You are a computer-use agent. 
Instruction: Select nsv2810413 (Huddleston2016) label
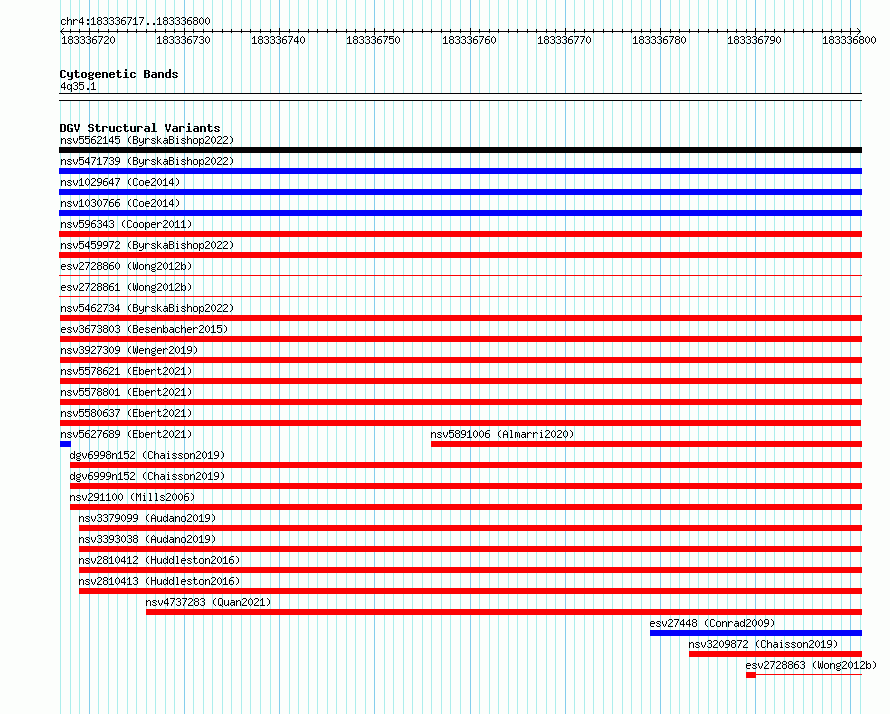(x=159, y=581)
